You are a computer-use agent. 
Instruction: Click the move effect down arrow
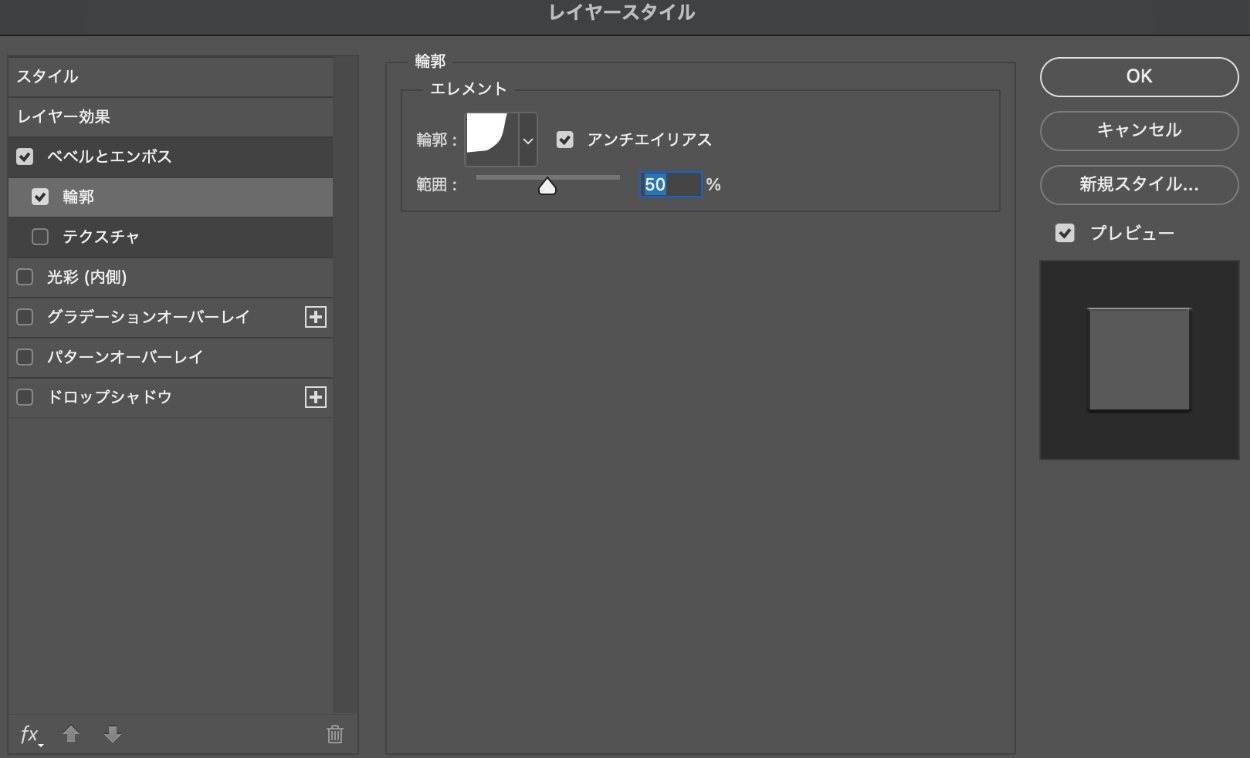pos(112,735)
